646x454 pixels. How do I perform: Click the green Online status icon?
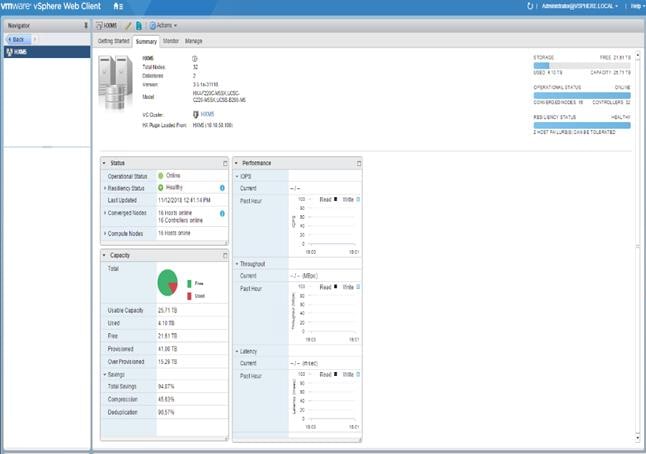(x=161, y=176)
